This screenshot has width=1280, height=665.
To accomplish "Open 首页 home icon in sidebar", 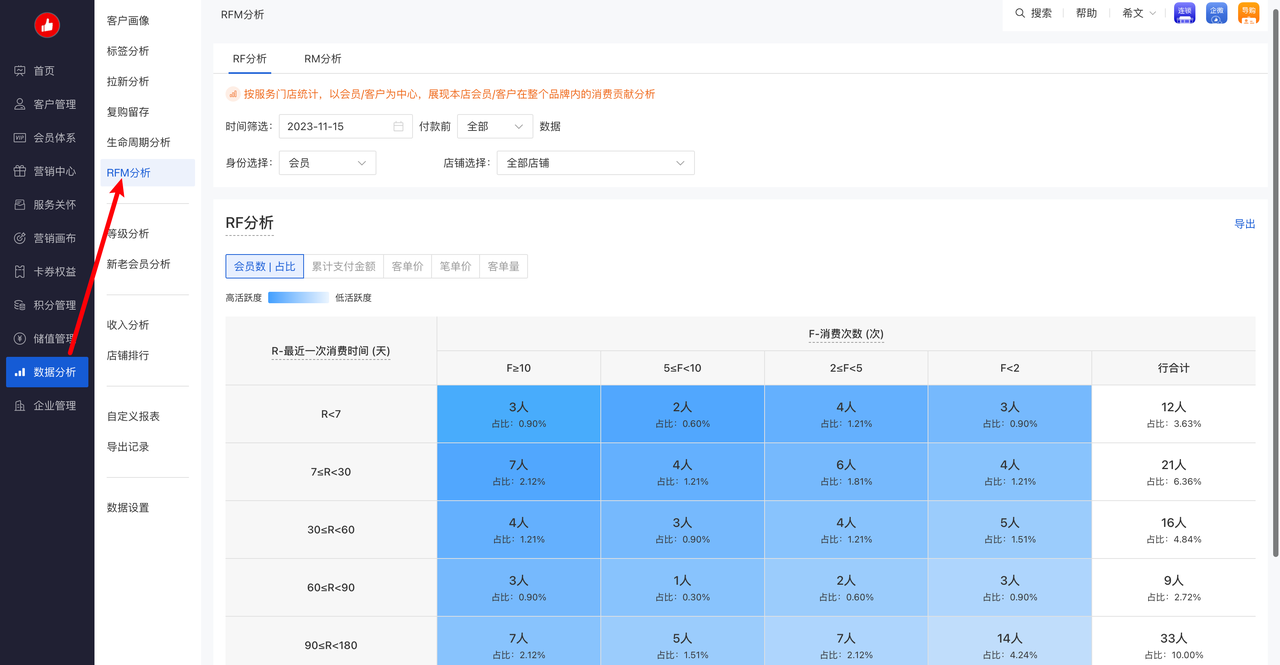I will click(x=20, y=71).
